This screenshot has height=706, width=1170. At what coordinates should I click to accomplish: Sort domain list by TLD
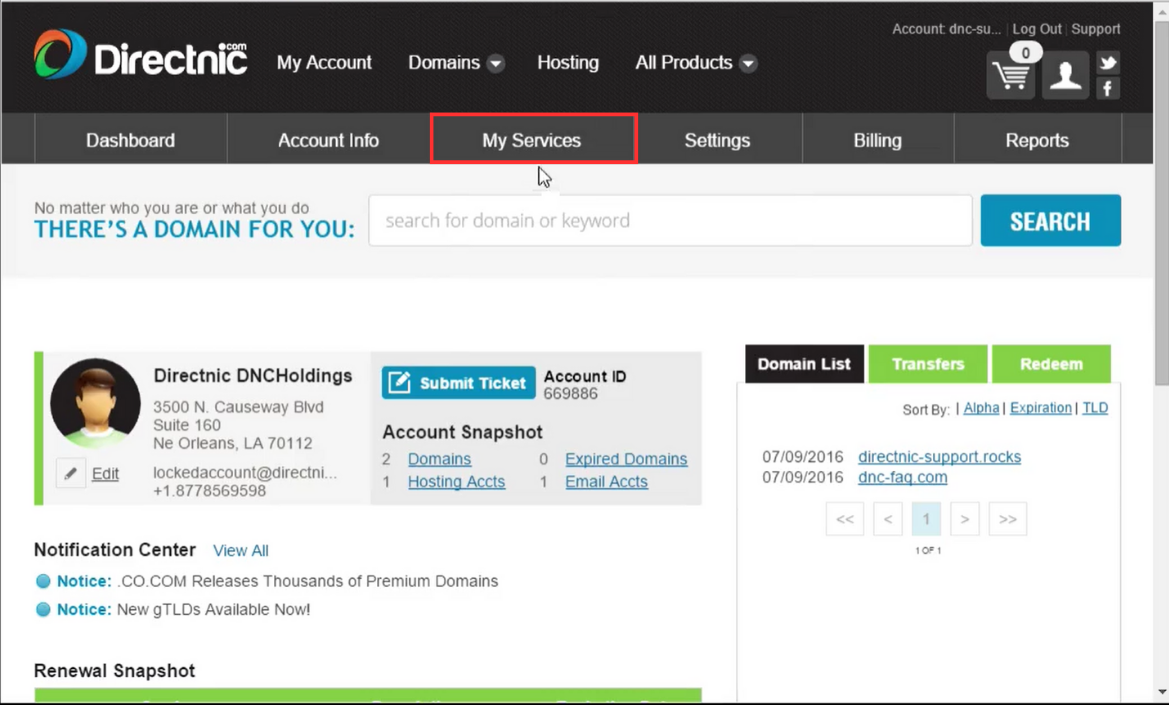click(1095, 408)
